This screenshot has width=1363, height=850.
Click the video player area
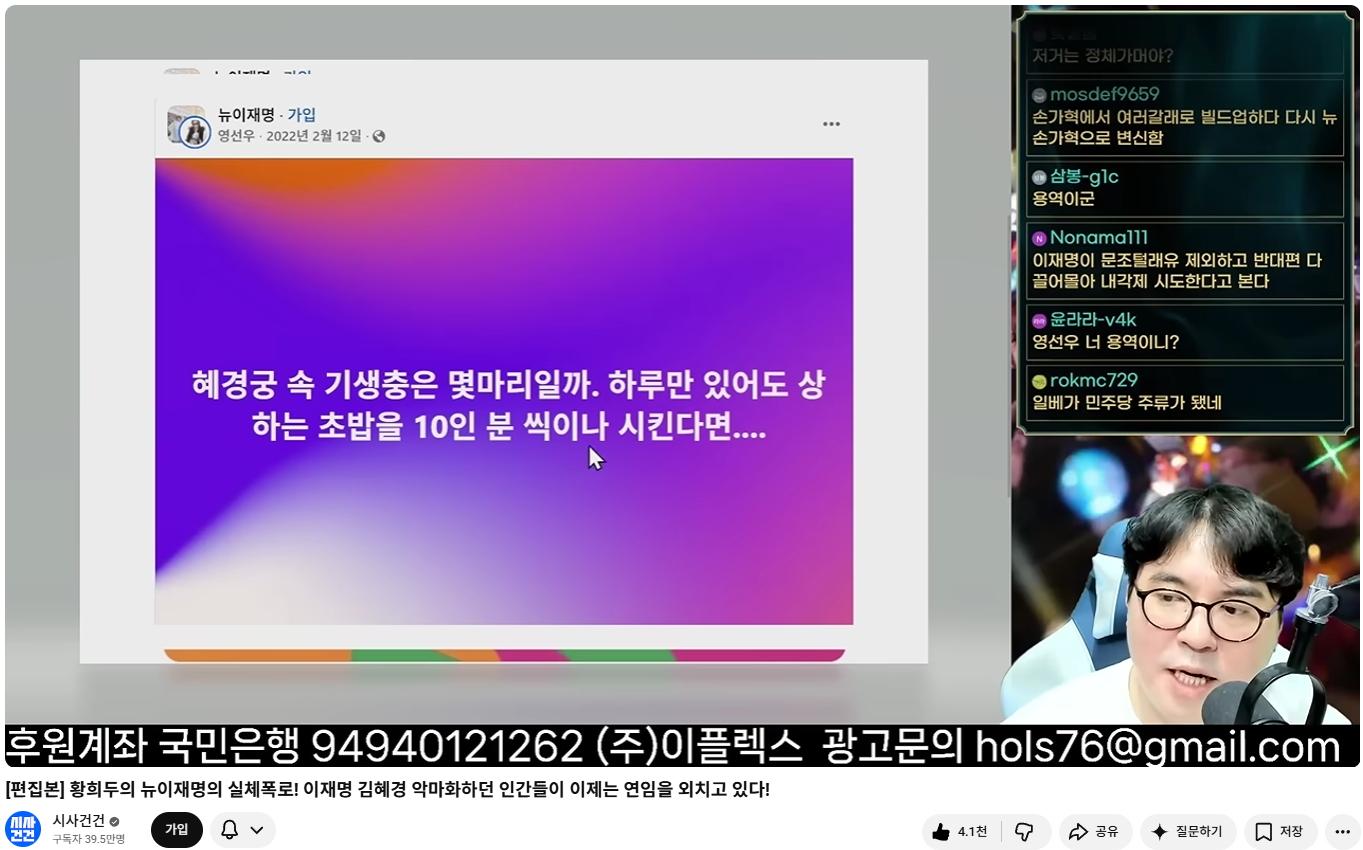point(682,385)
